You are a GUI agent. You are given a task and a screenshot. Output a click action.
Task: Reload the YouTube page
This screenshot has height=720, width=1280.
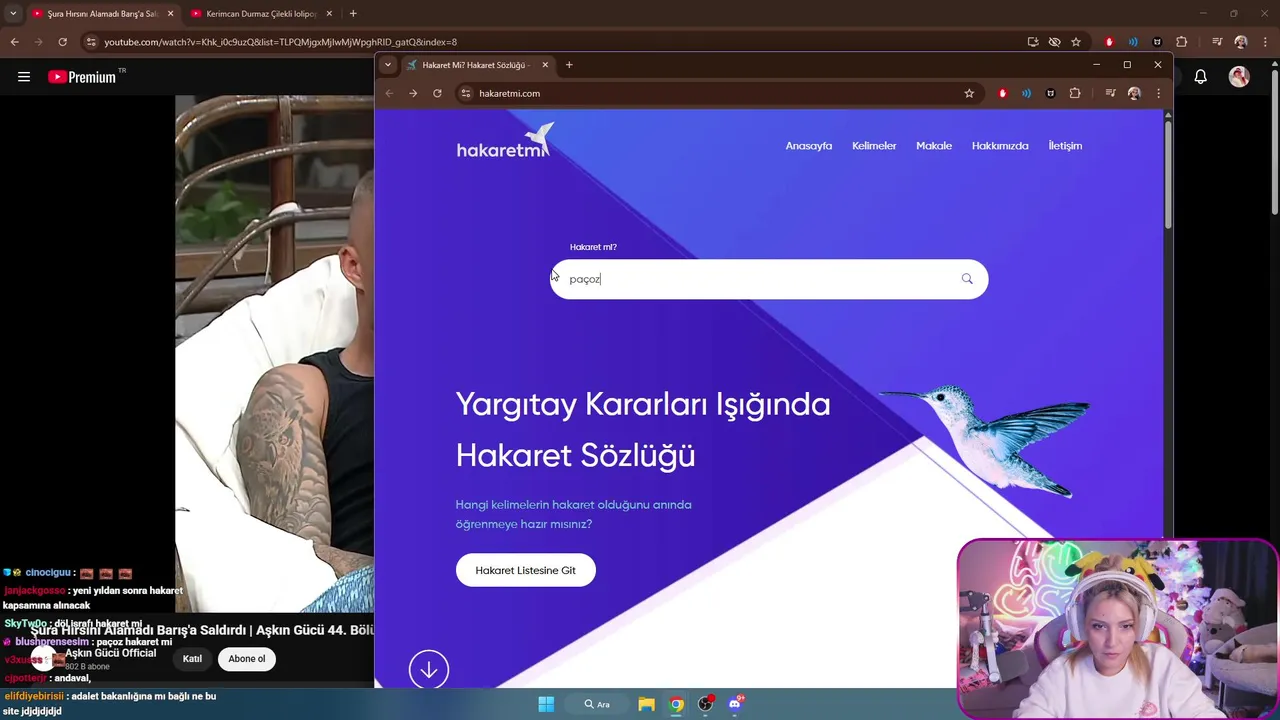pos(62,42)
